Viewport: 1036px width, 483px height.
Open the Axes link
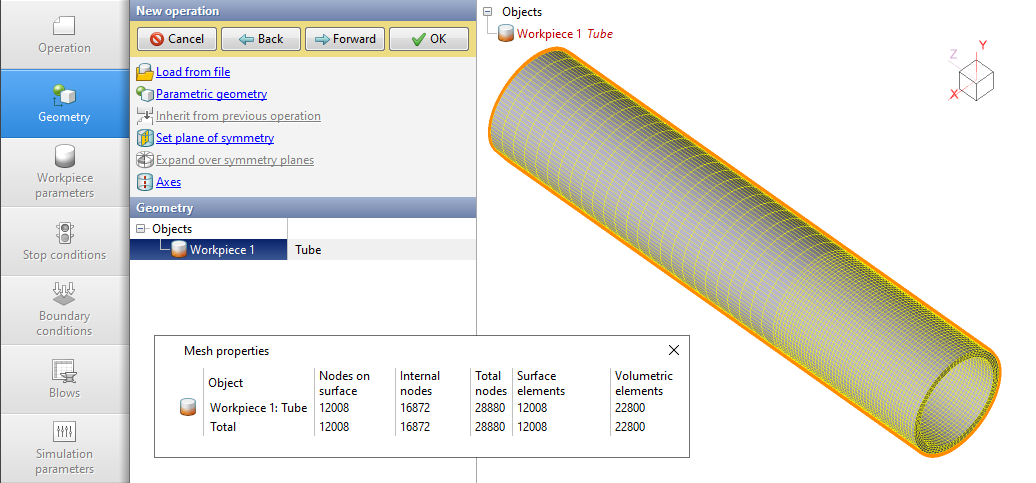pyautogui.click(x=168, y=182)
